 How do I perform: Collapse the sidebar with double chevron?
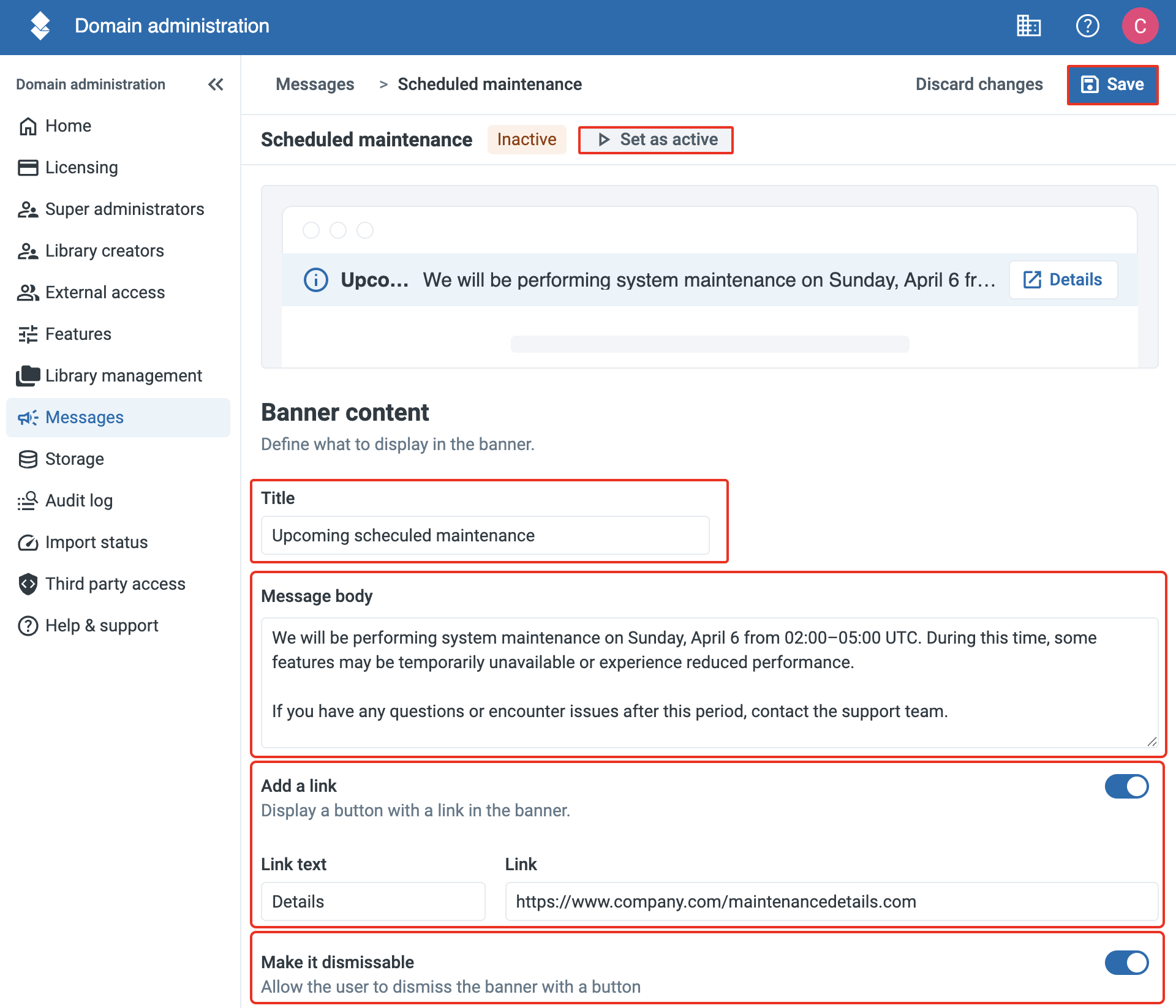click(x=216, y=84)
